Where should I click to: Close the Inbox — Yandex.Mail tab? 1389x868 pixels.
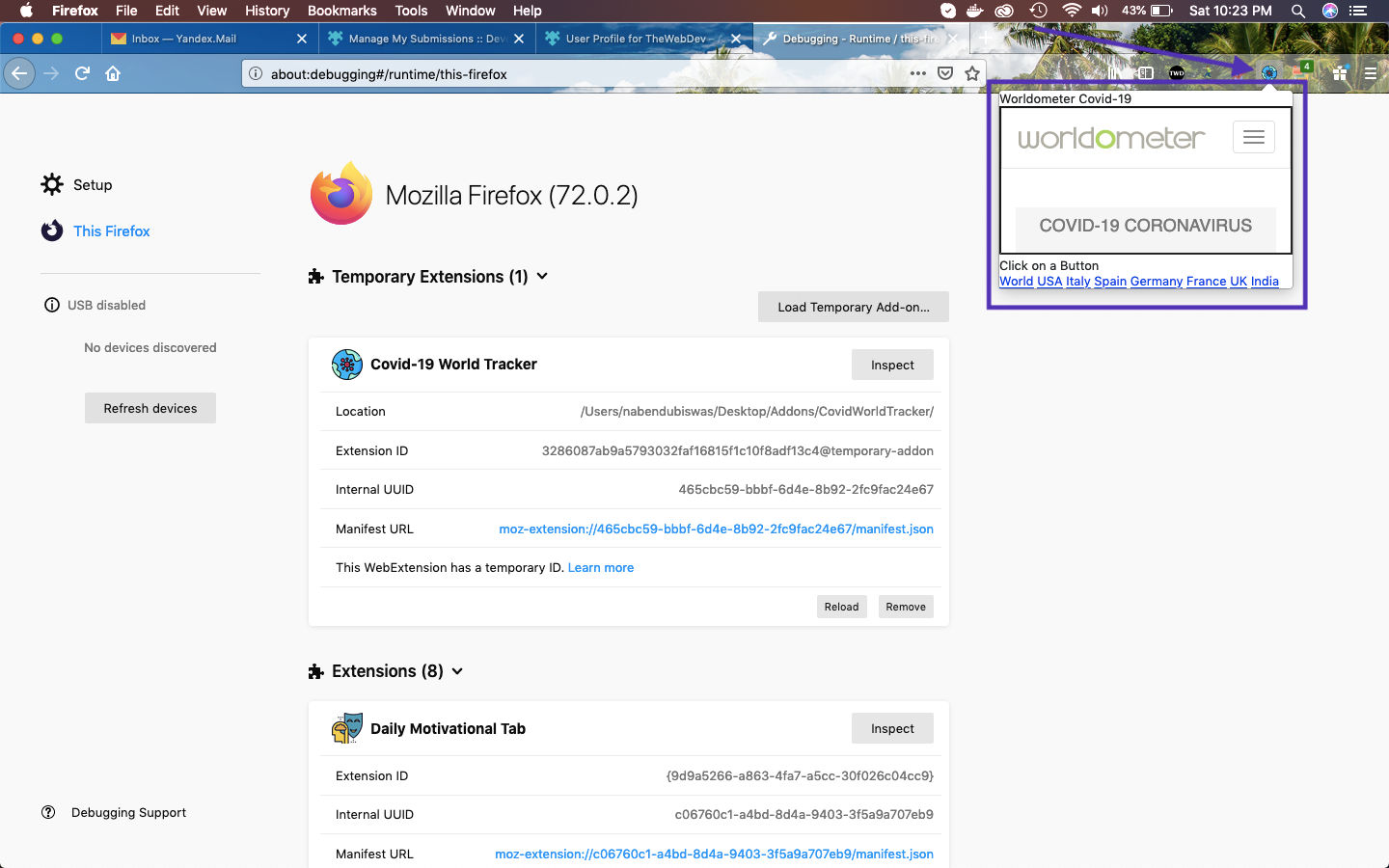coord(302,39)
